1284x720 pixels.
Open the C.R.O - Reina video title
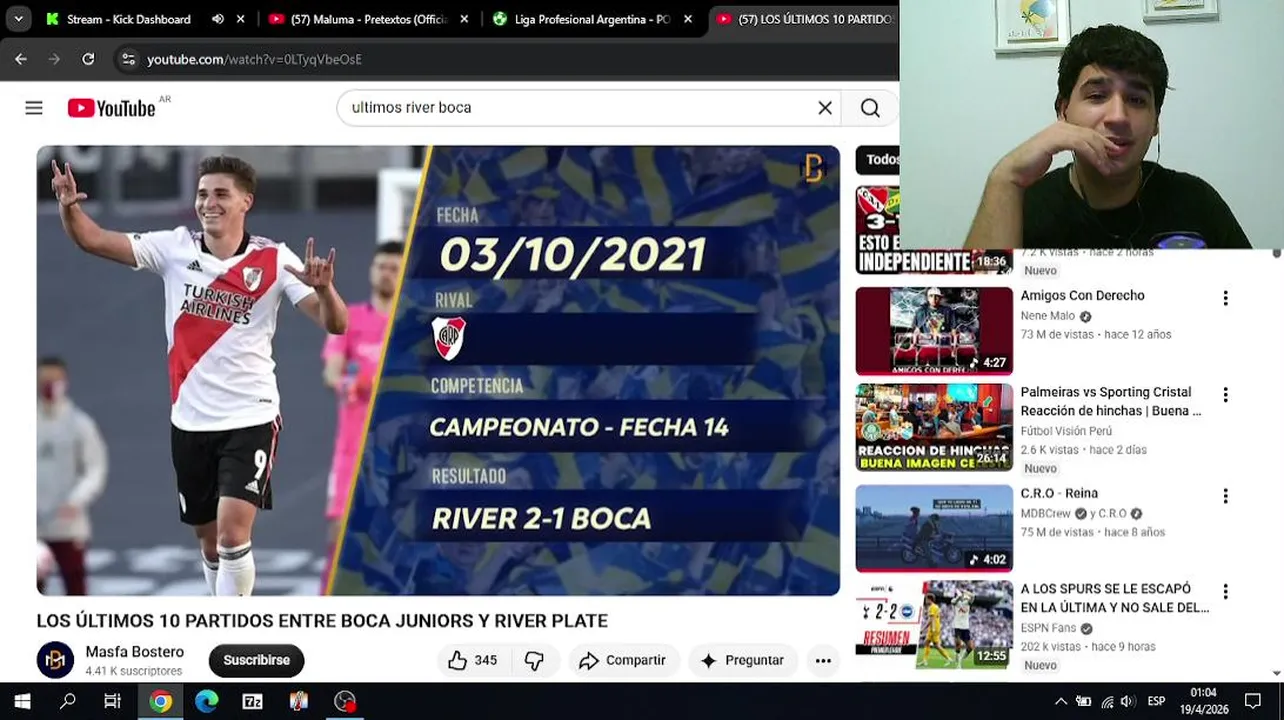1059,493
